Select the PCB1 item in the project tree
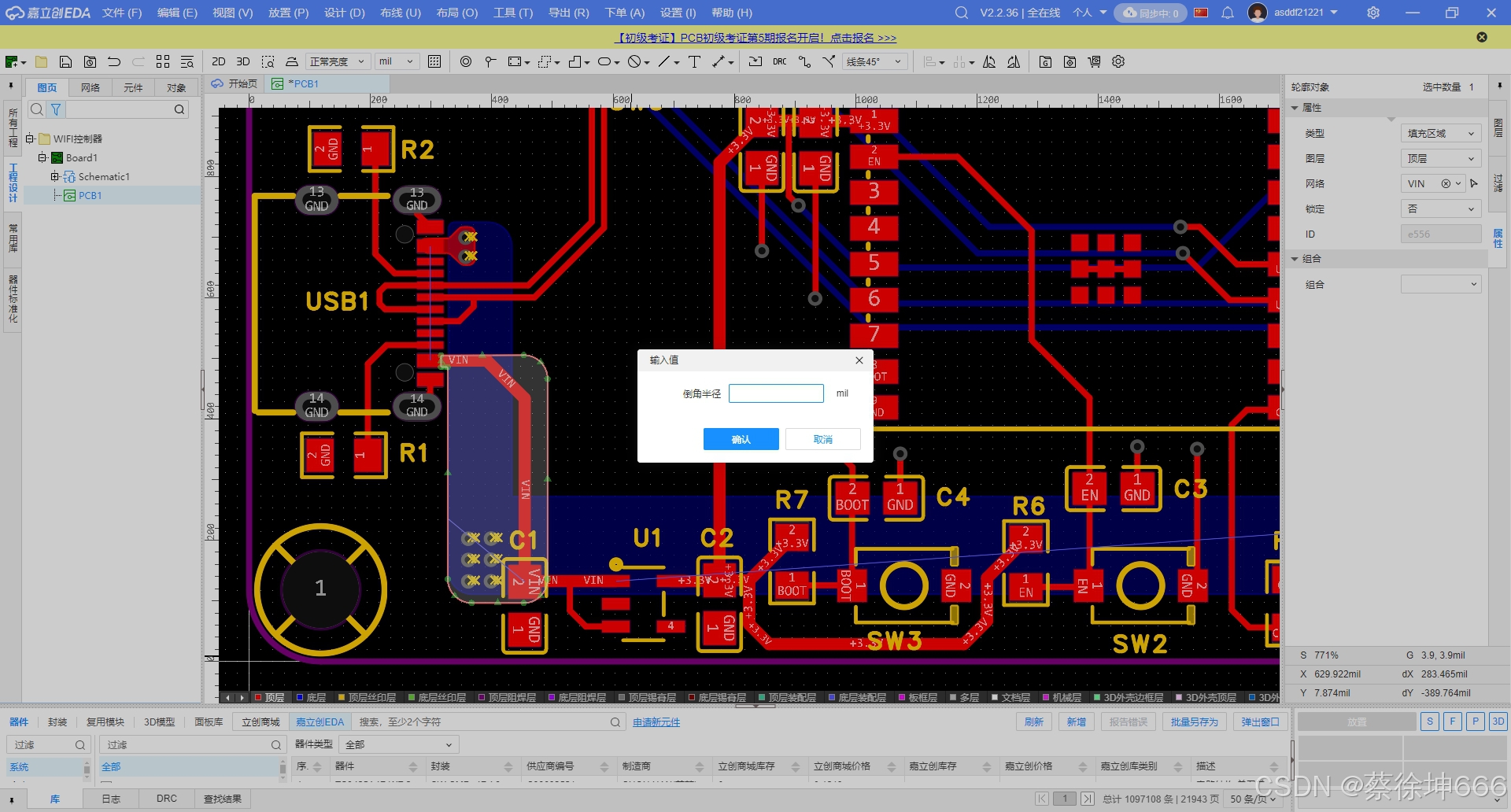This screenshot has width=1511, height=812. 90,195
